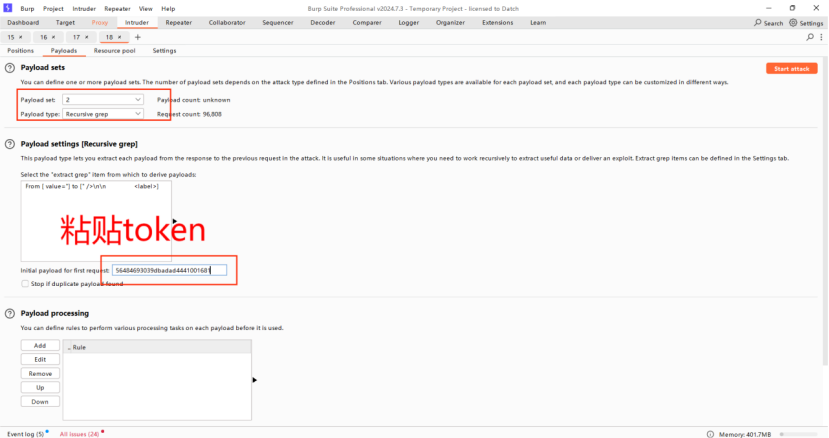Open the Payload type dropdown

pyautogui.click(x=103, y=114)
